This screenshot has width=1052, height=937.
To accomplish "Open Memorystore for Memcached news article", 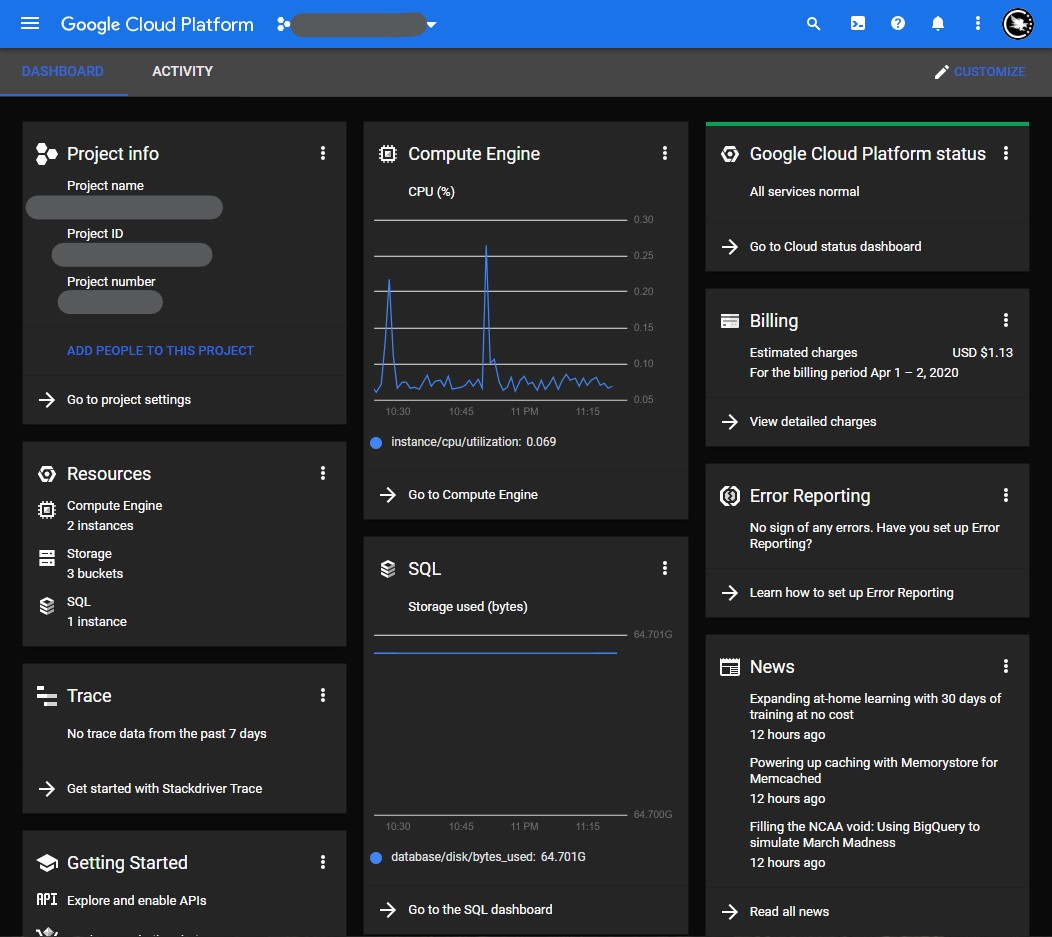I will tap(874, 771).
